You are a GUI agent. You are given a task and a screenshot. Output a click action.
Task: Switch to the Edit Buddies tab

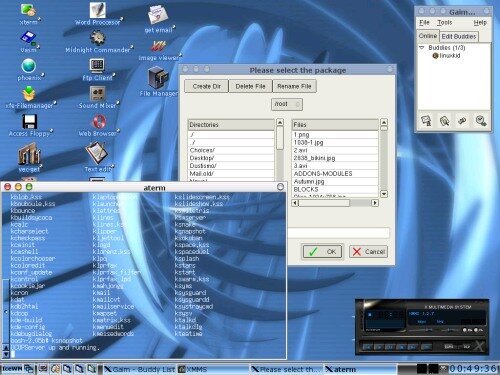459,36
